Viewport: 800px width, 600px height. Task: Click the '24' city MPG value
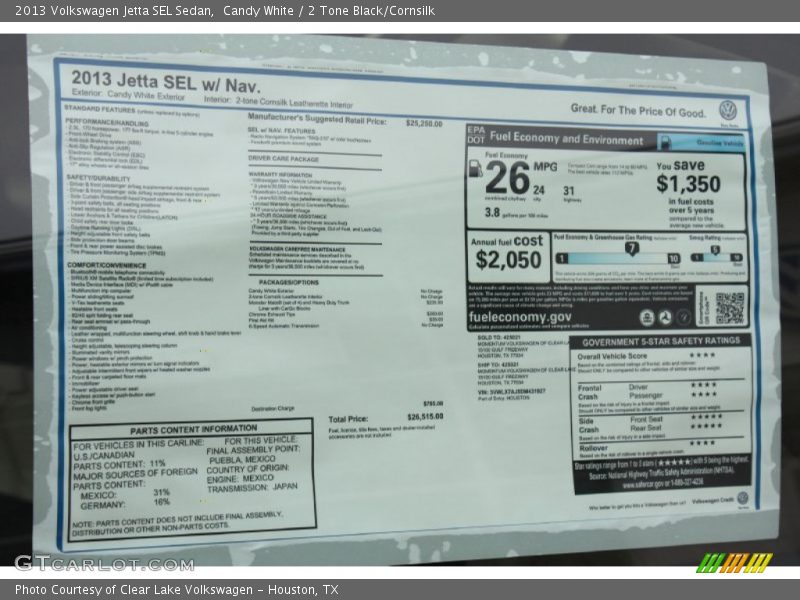[x=539, y=190]
